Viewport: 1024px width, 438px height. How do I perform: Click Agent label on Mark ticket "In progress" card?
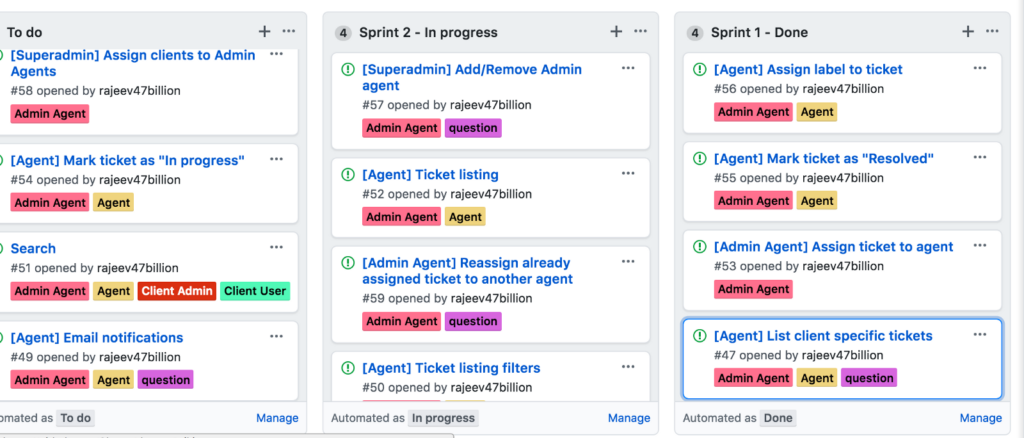pos(114,202)
